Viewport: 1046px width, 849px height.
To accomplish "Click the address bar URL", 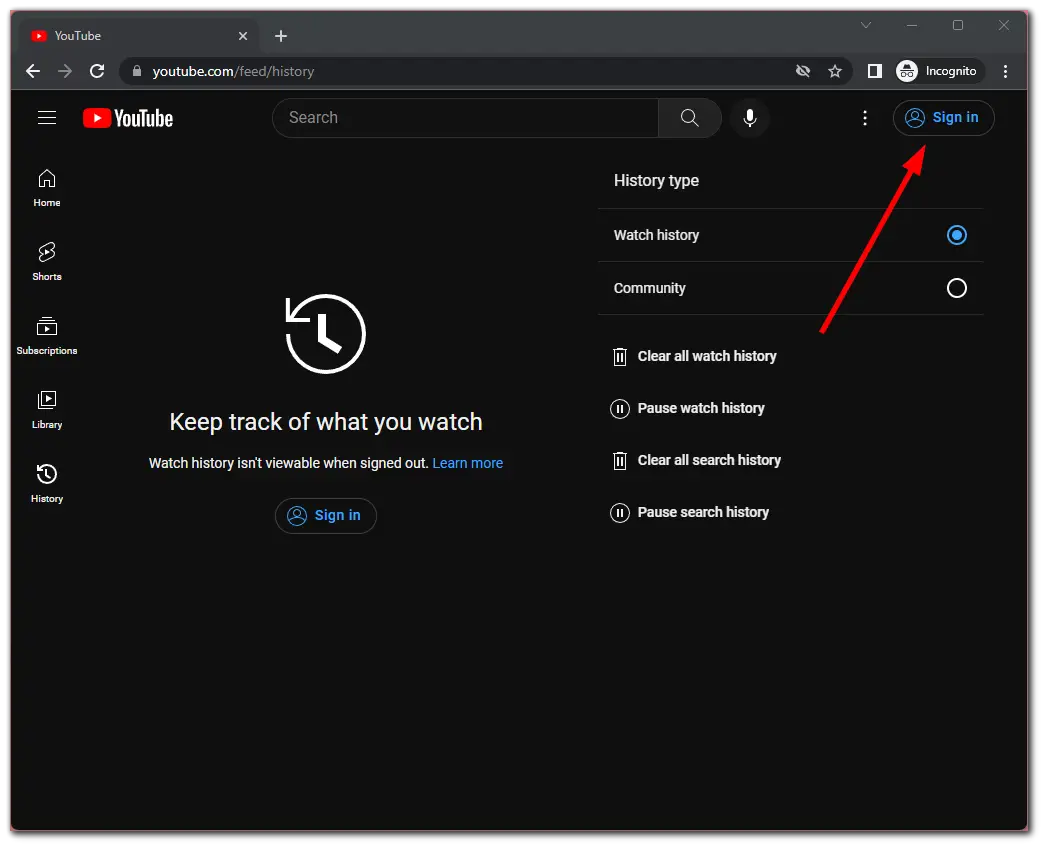I will pyautogui.click(x=233, y=71).
